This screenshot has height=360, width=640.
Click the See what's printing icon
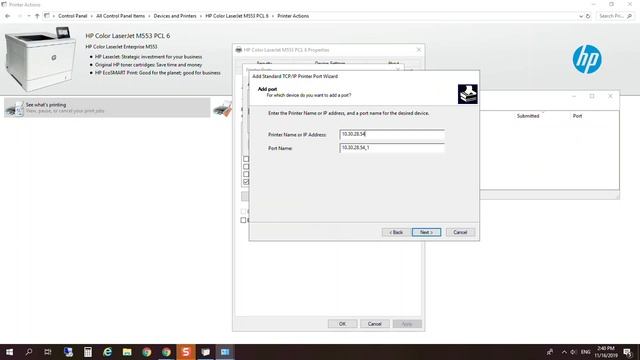pos(15,109)
